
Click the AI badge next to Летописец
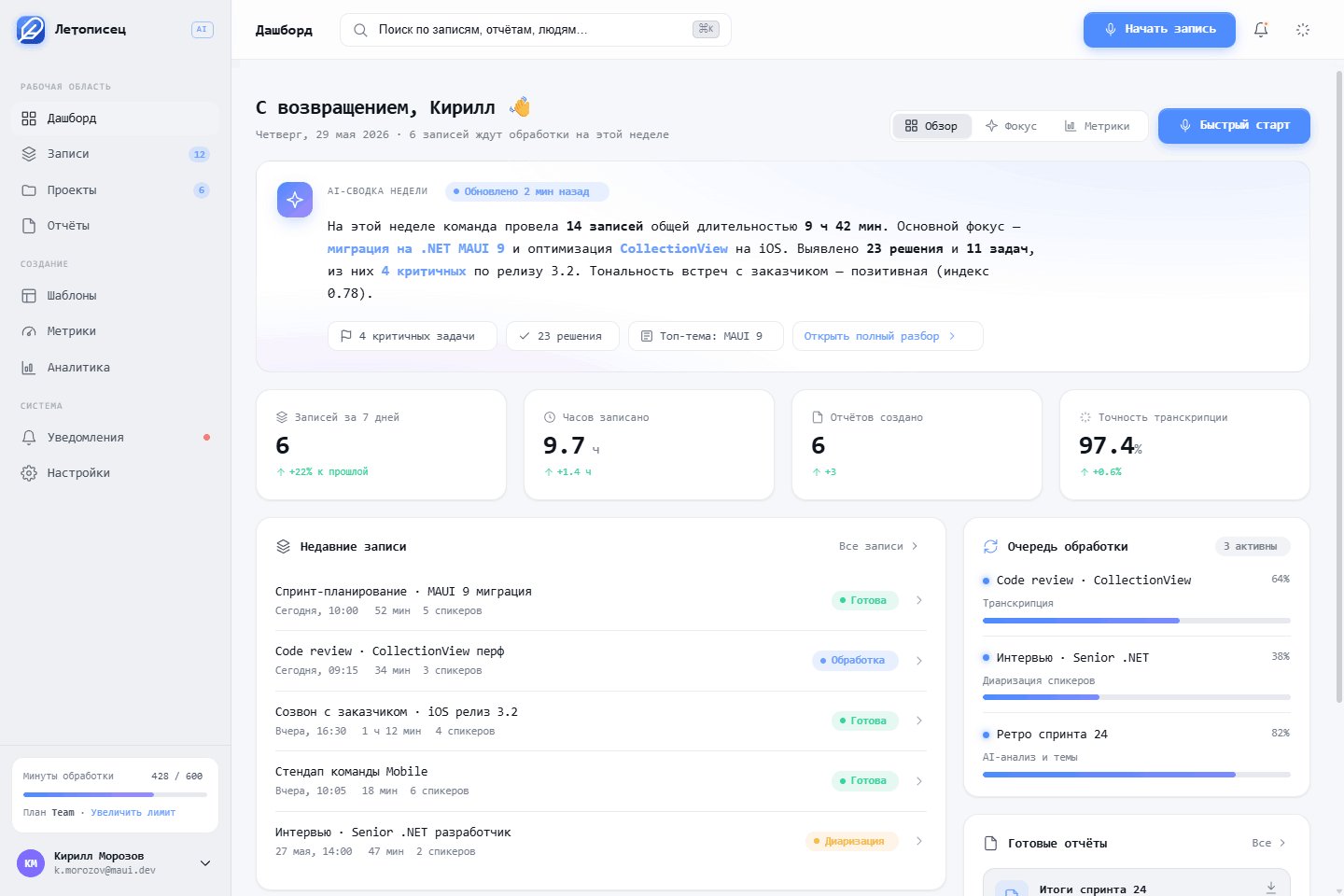pyautogui.click(x=203, y=30)
